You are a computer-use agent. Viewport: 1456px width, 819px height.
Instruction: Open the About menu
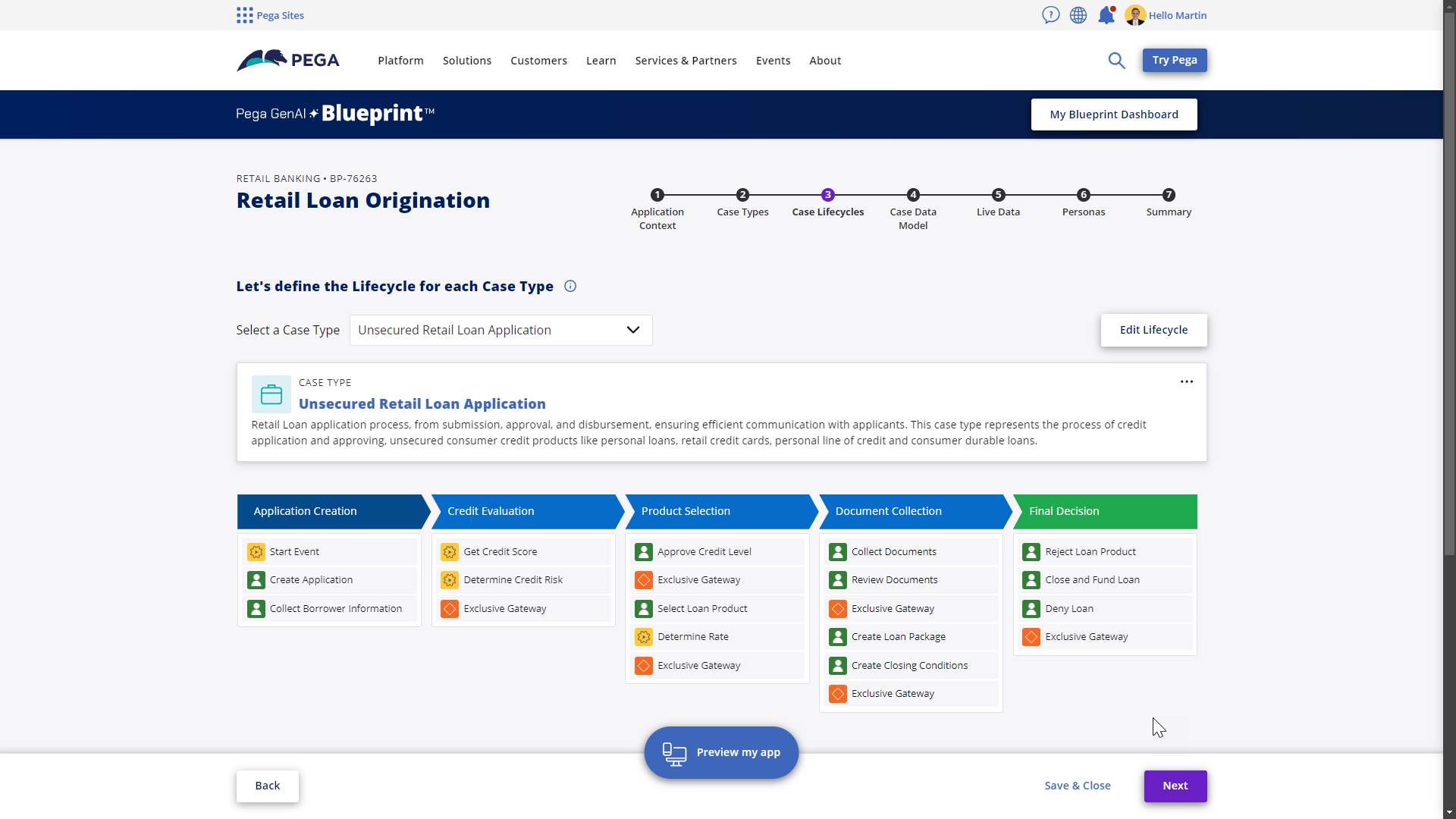click(825, 61)
